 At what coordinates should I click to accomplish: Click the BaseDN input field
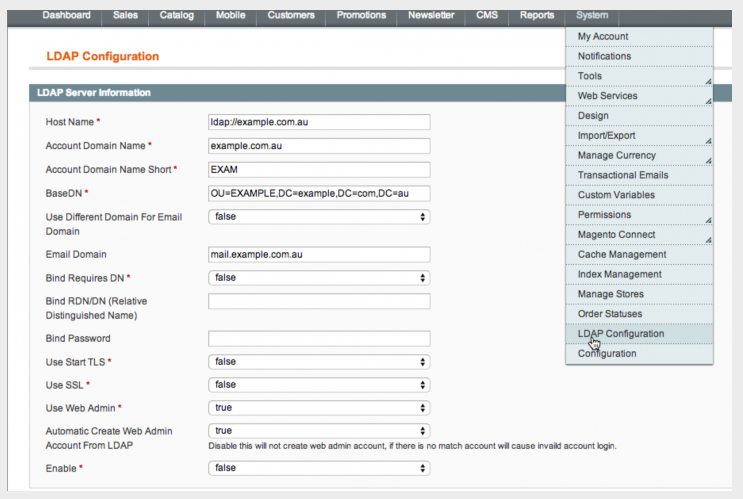click(319, 193)
